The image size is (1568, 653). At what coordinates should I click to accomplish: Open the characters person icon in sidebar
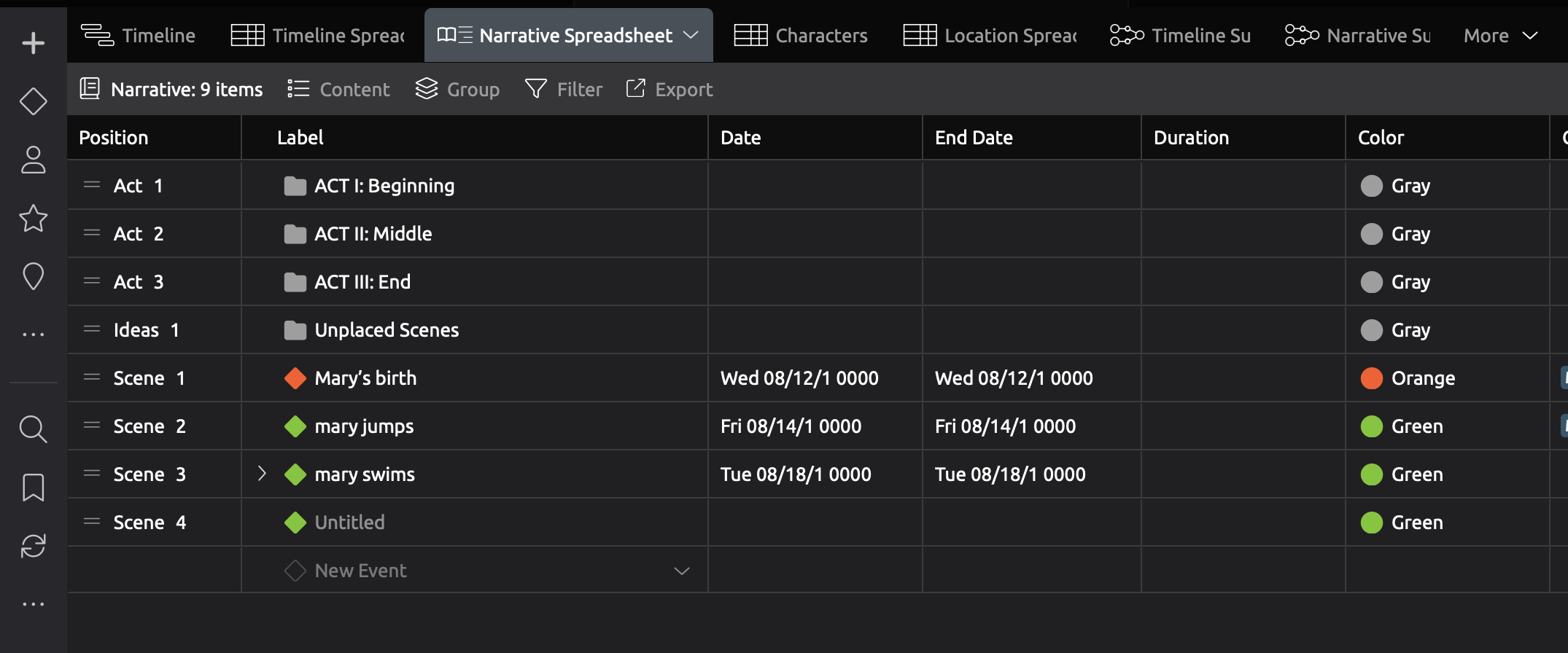[x=33, y=160]
